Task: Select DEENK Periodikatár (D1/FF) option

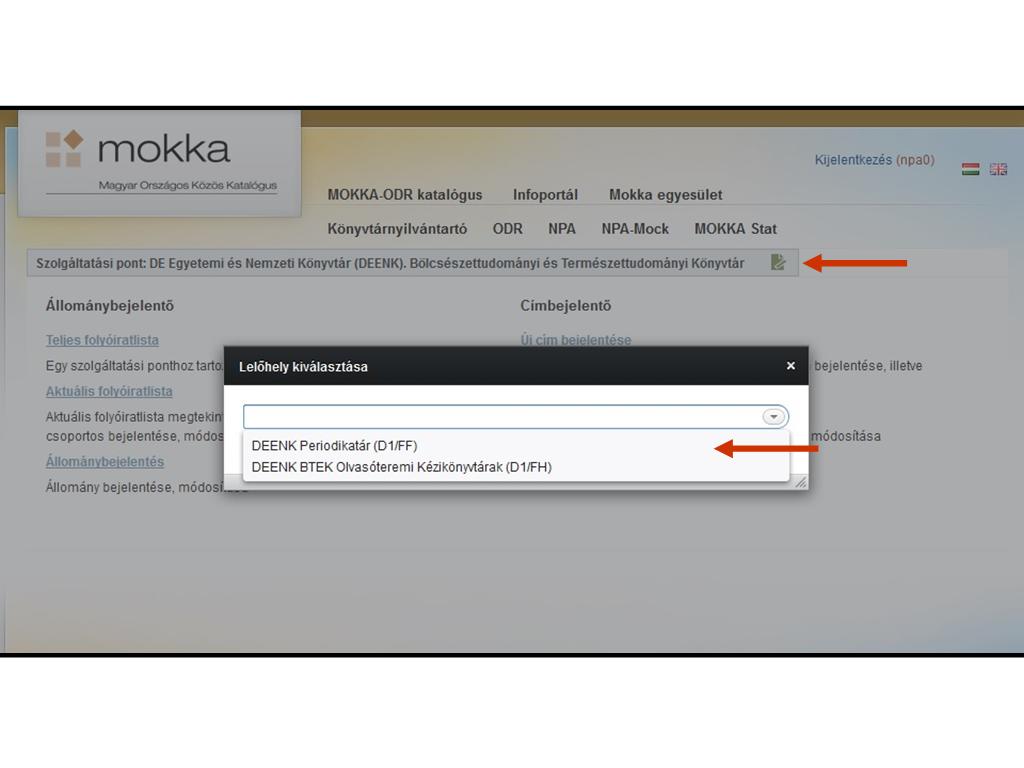Action: 334,446
